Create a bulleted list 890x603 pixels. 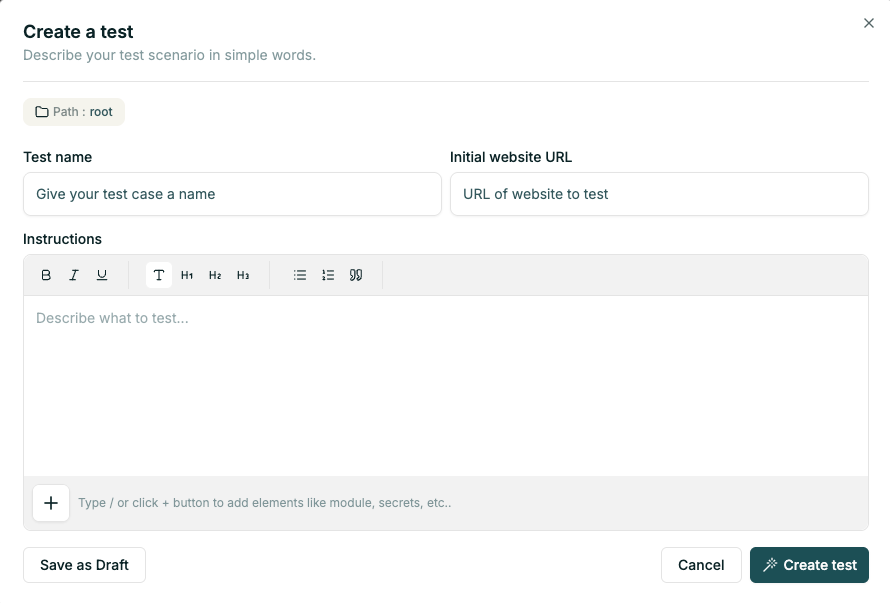300,275
